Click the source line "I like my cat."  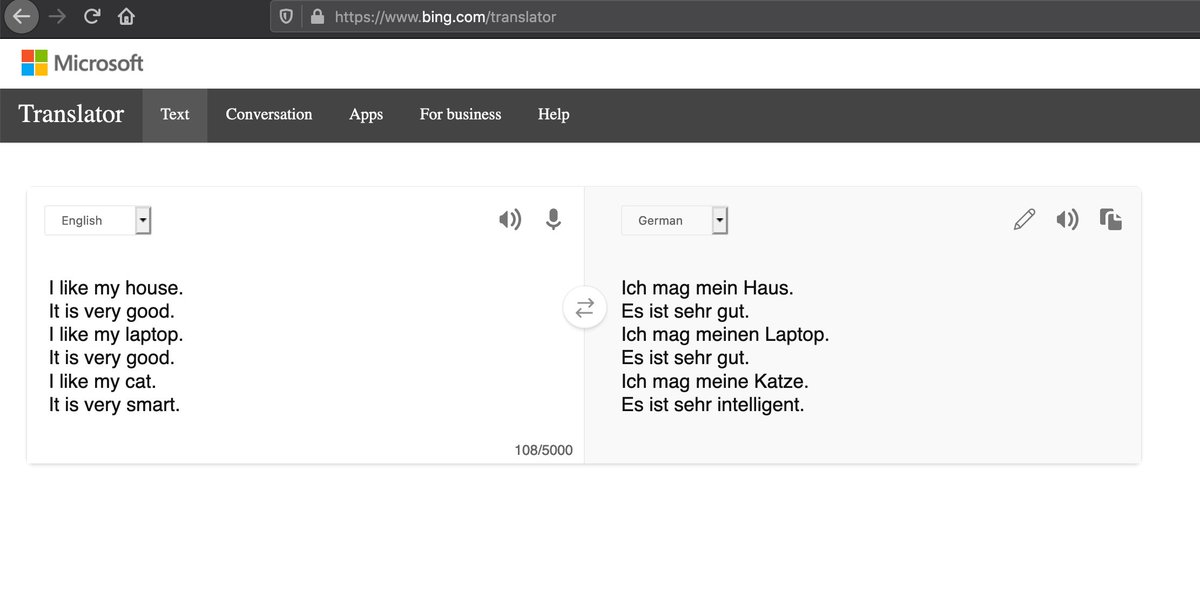[103, 381]
